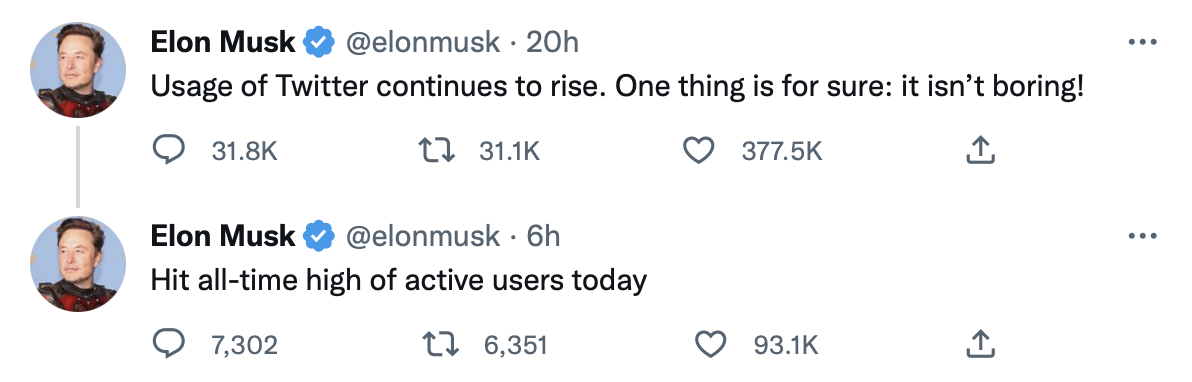Like the 'Hit all-time high' tweet
The width and height of the screenshot is (1192, 382).
tap(711, 345)
